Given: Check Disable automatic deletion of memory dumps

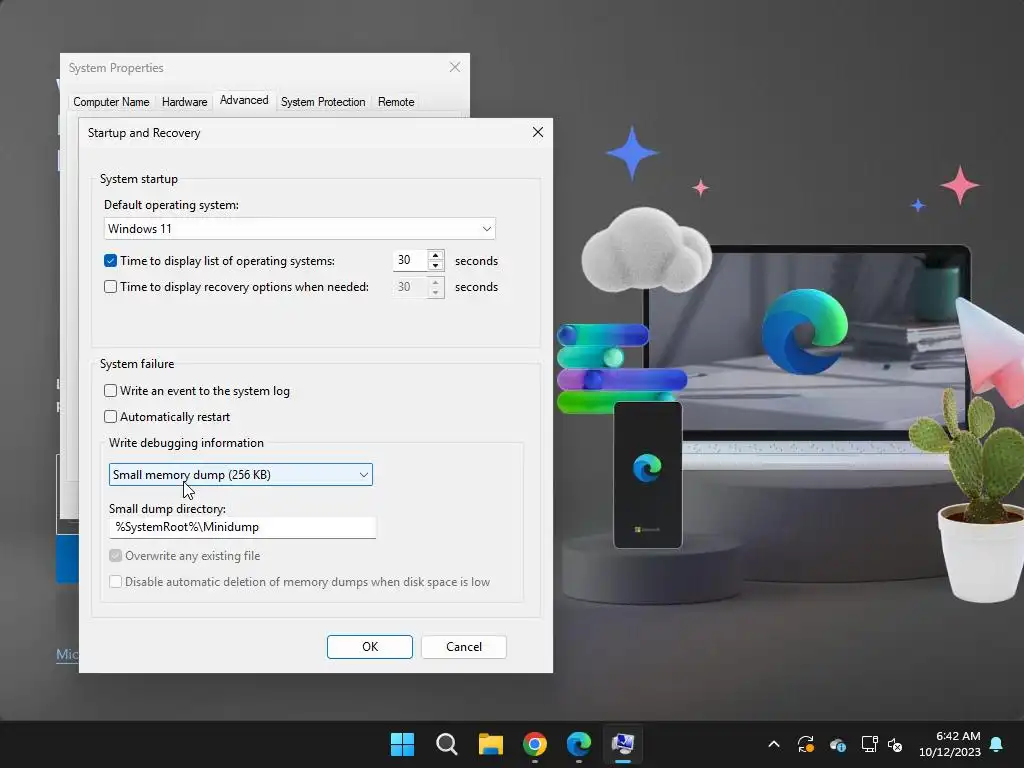Looking at the screenshot, I should [x=116, y=582].
